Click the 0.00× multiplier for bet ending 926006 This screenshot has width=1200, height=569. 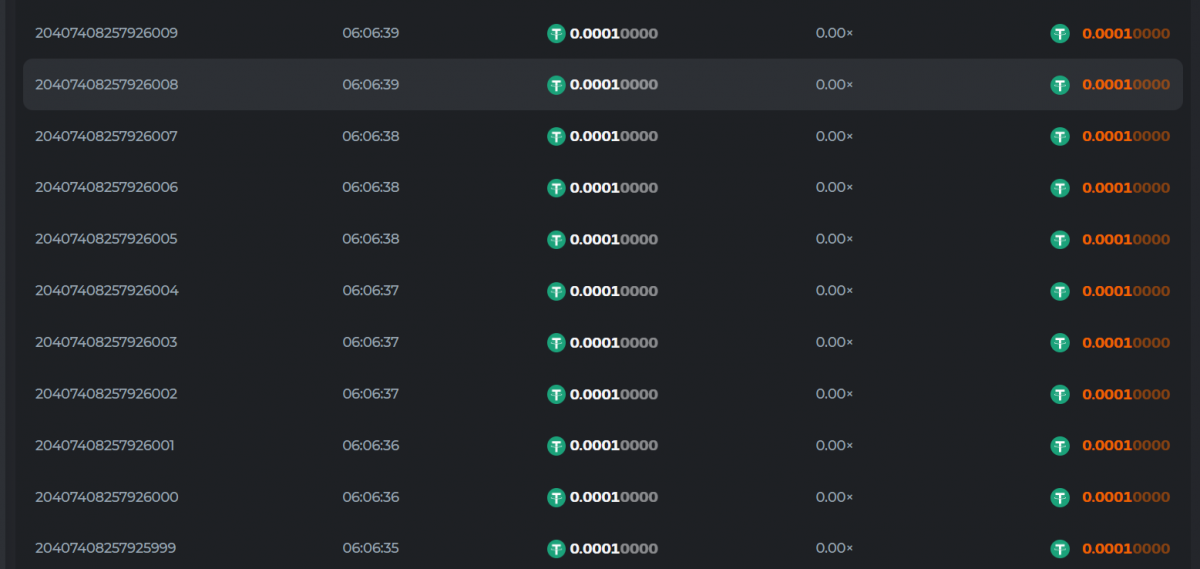pyautogui.click(x=834, y=188)
